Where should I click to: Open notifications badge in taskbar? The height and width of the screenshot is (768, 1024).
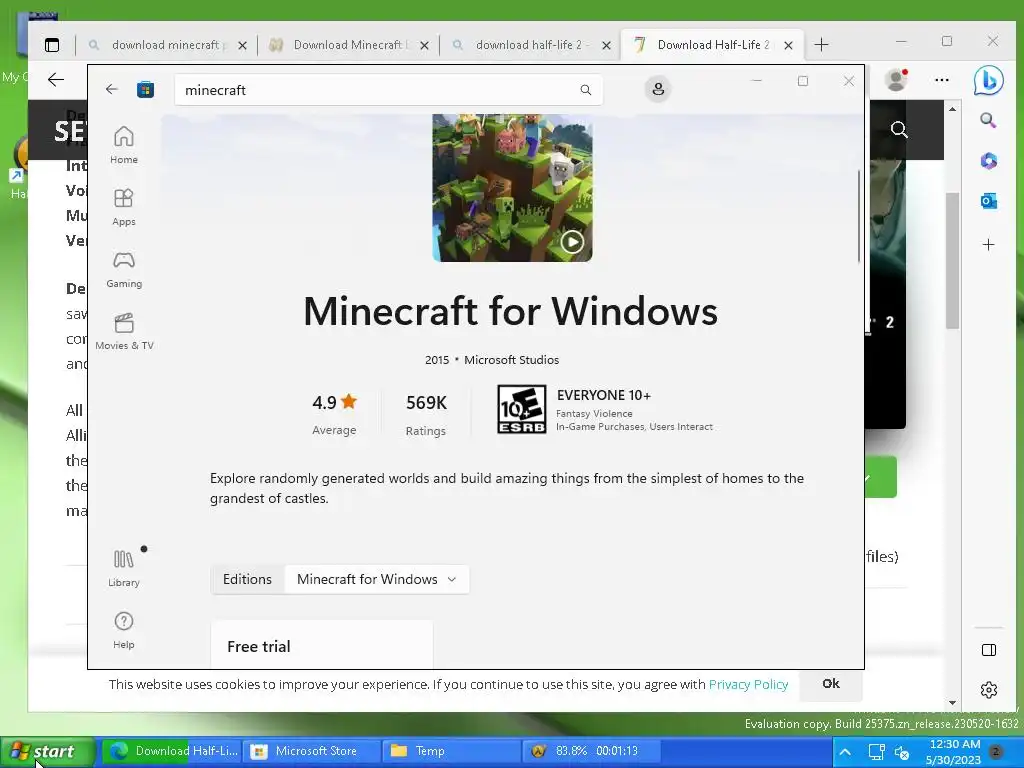point(996,752)
